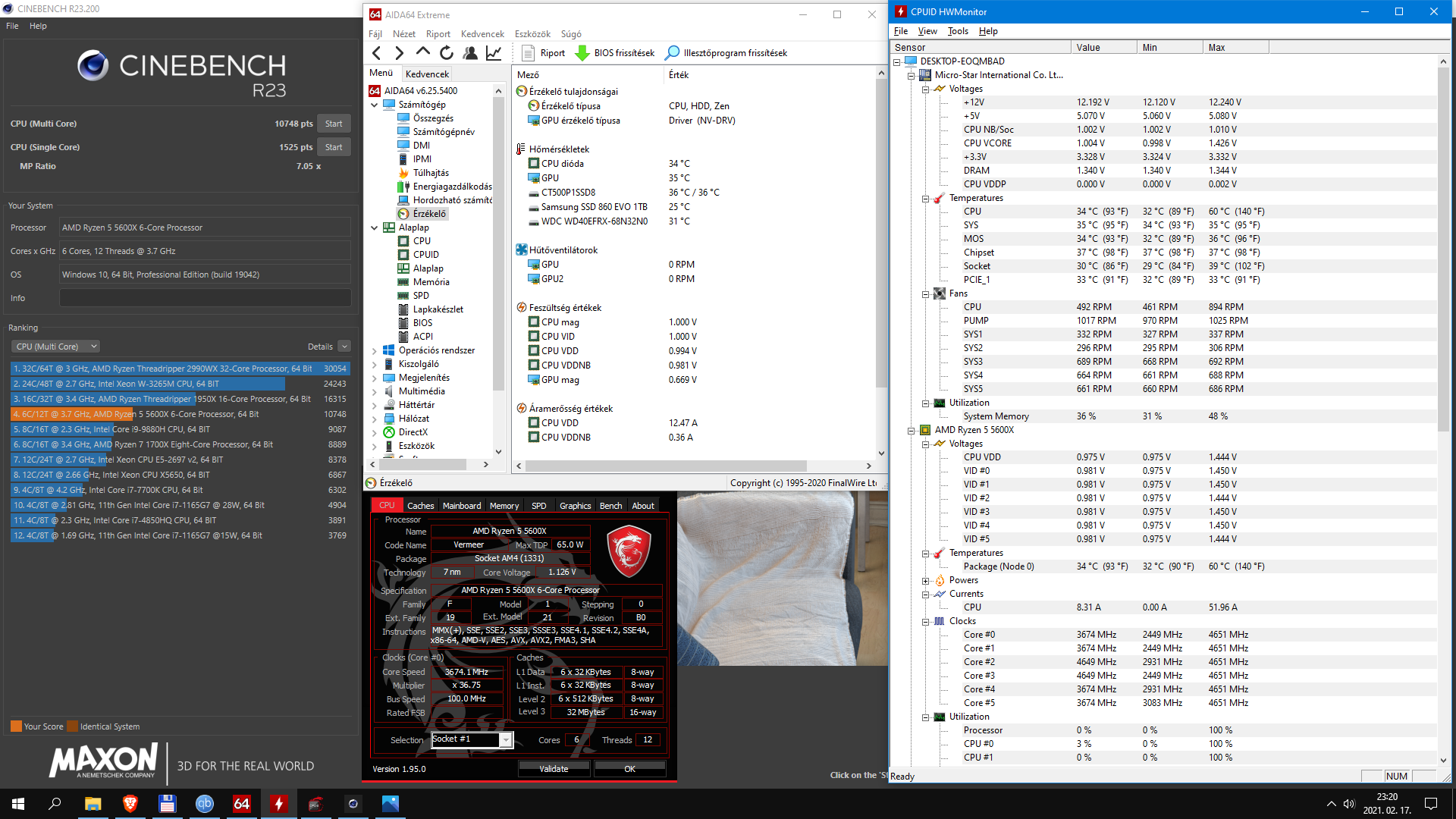
Task: Open AIDA64 graph chart icon
Action: click(494, 53)
